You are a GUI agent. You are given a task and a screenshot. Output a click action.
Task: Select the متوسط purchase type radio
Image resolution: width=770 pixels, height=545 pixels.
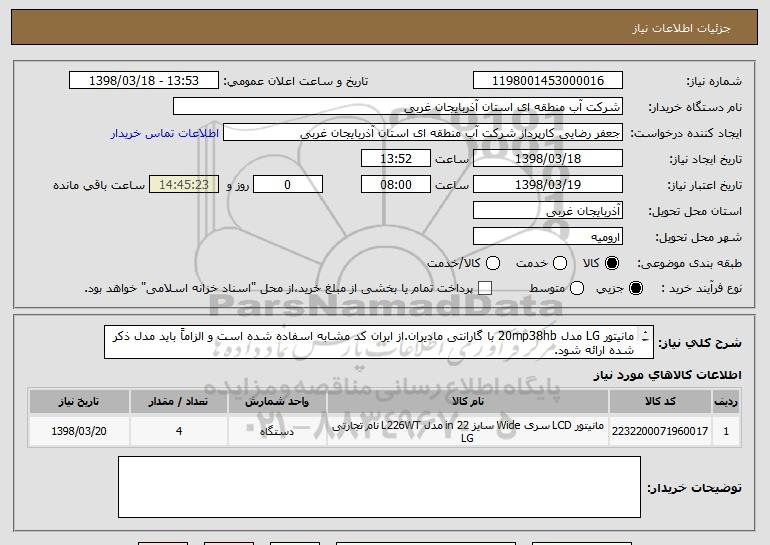pos(577,289)
